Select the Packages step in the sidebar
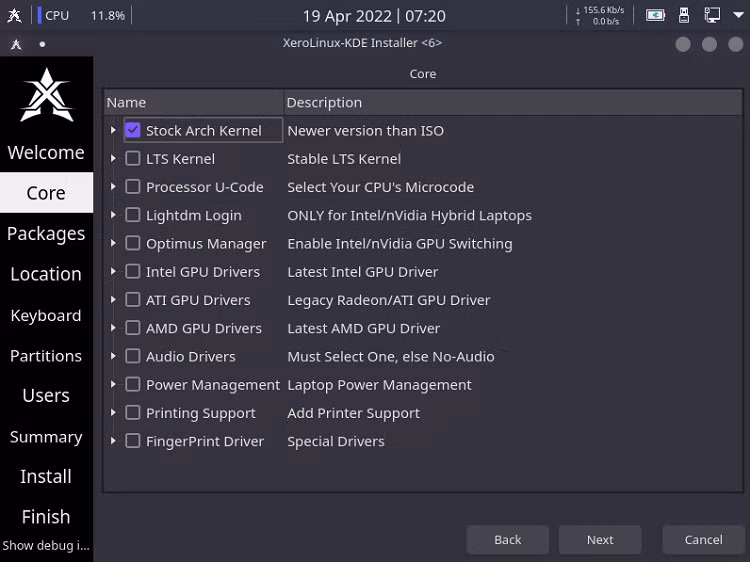750x562 pixels. tap(46, 233)
